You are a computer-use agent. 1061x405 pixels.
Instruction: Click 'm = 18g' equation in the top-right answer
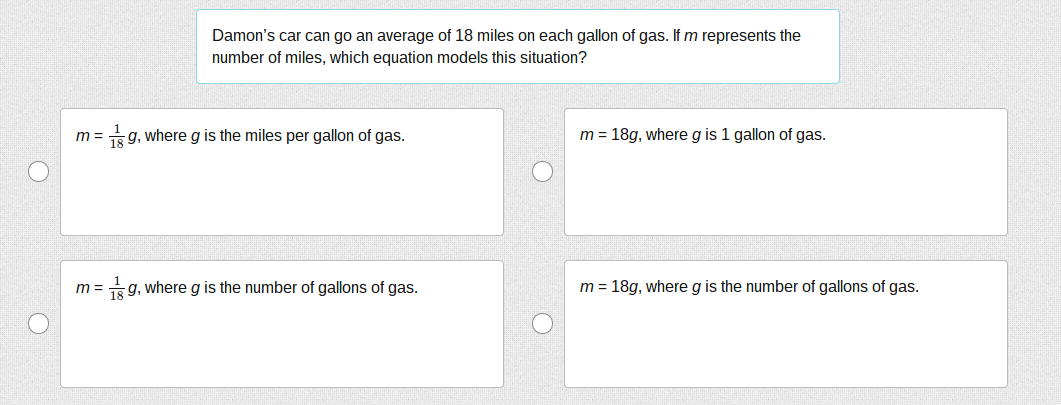(x=610, y=134)
